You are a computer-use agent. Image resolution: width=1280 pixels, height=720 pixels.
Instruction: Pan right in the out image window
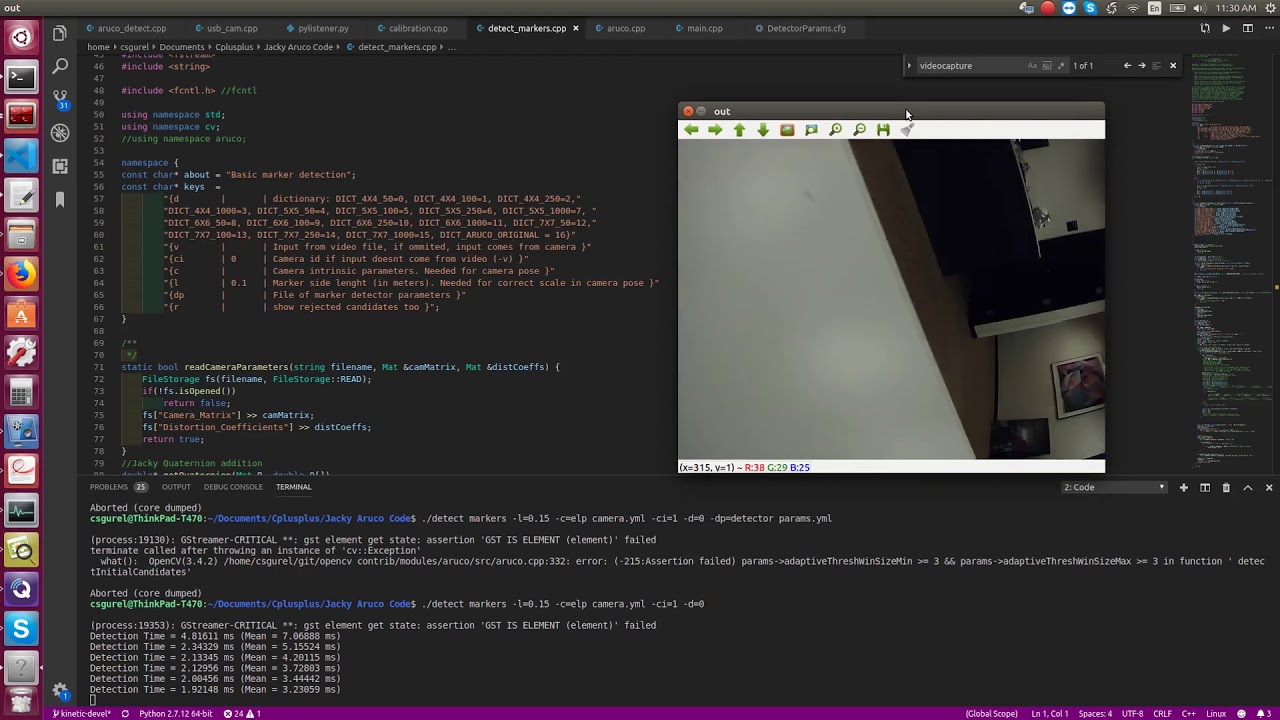tap(715, 130)
